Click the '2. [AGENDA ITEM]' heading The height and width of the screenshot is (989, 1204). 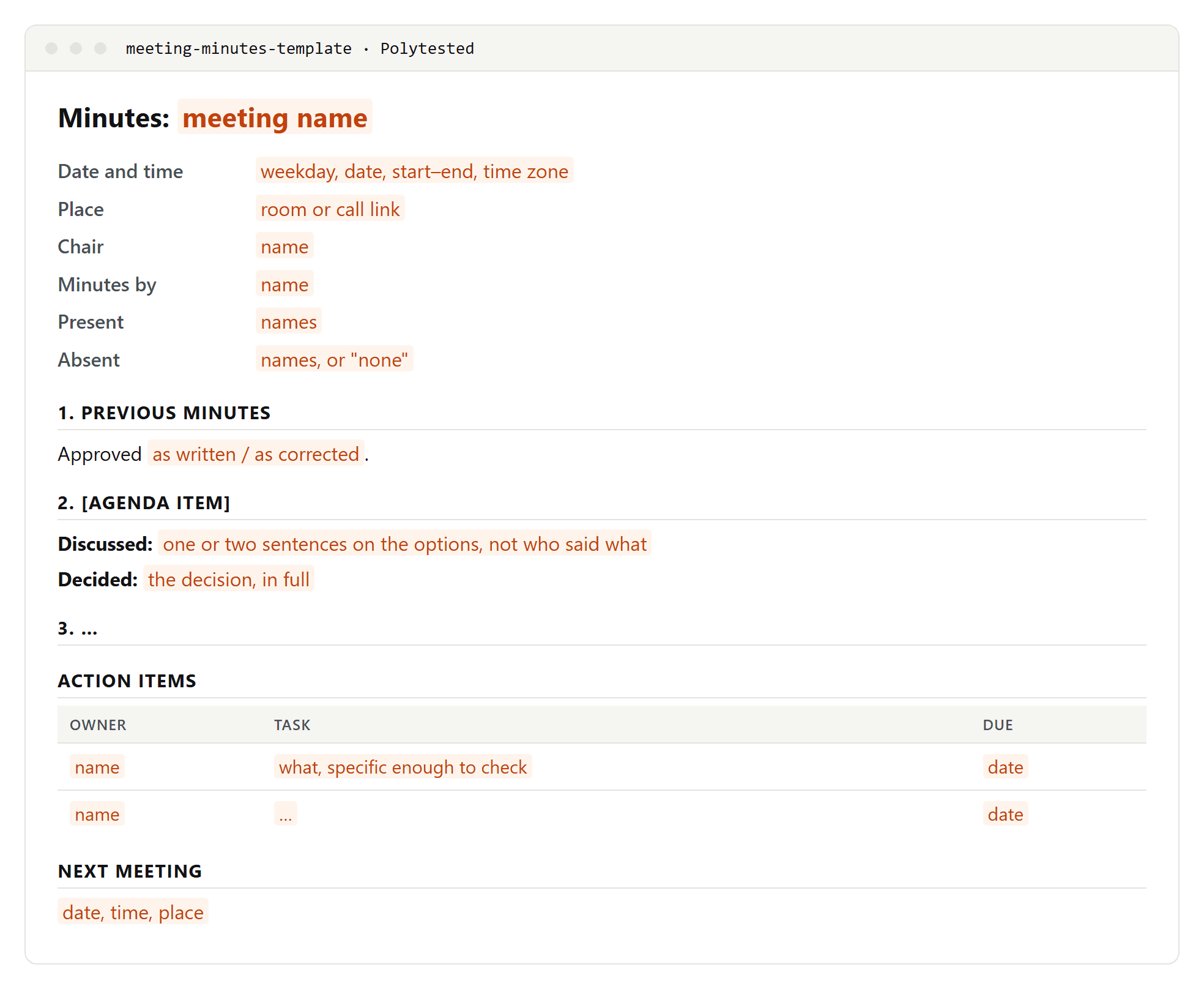click(144, 502)
